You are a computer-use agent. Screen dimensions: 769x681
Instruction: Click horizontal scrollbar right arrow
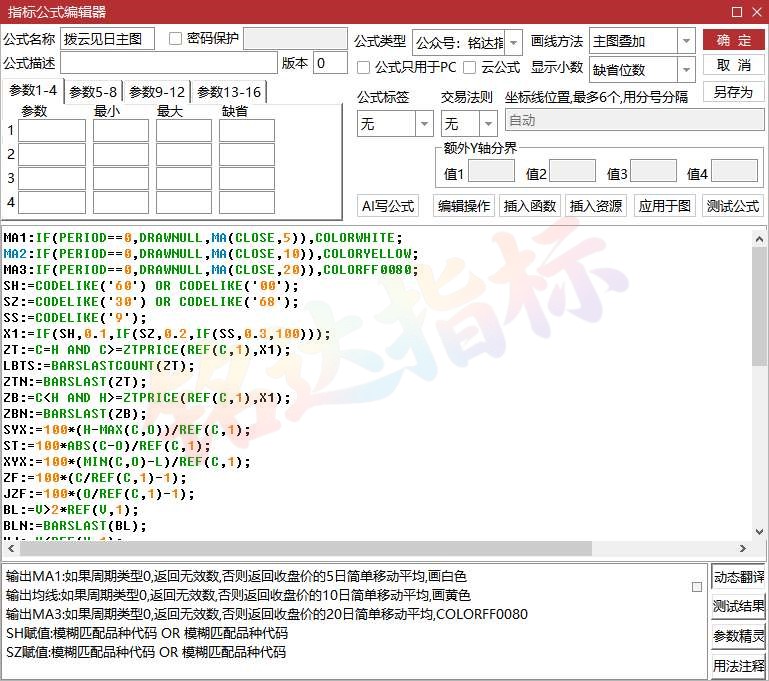pyautogui.click(x=743, y=548)
